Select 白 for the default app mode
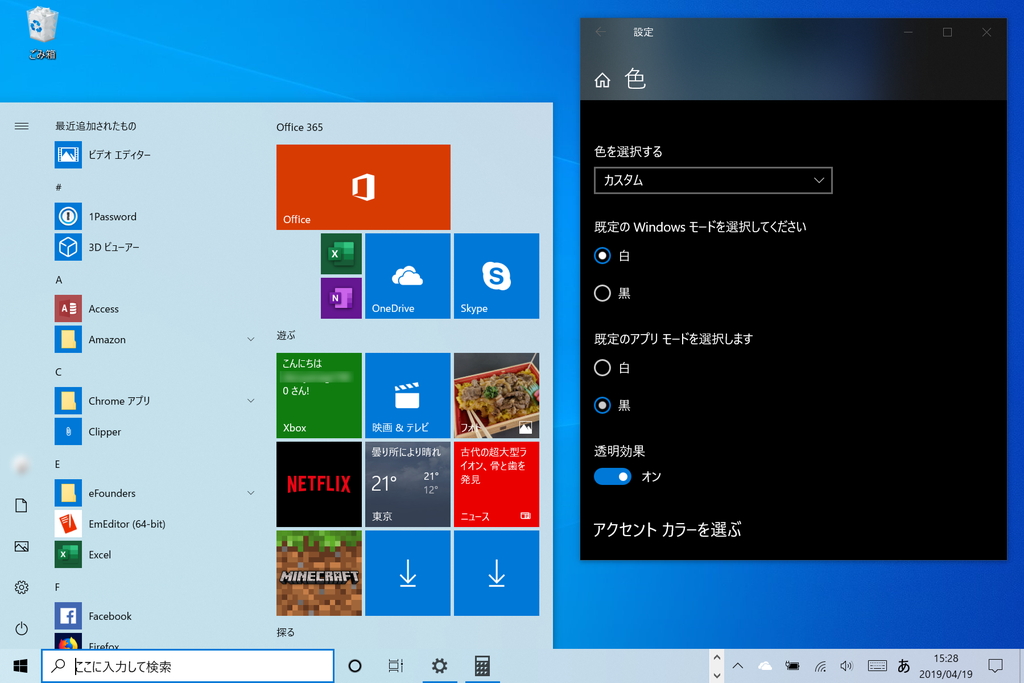 pyautogui.click(x=602, y=367)
